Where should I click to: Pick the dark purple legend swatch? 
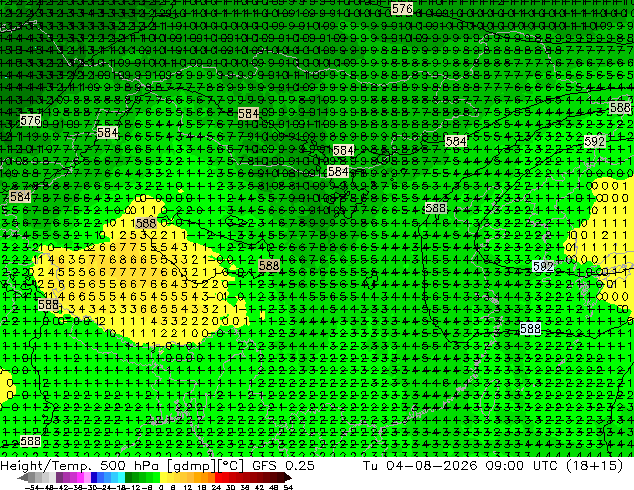[x=59, y=477]
